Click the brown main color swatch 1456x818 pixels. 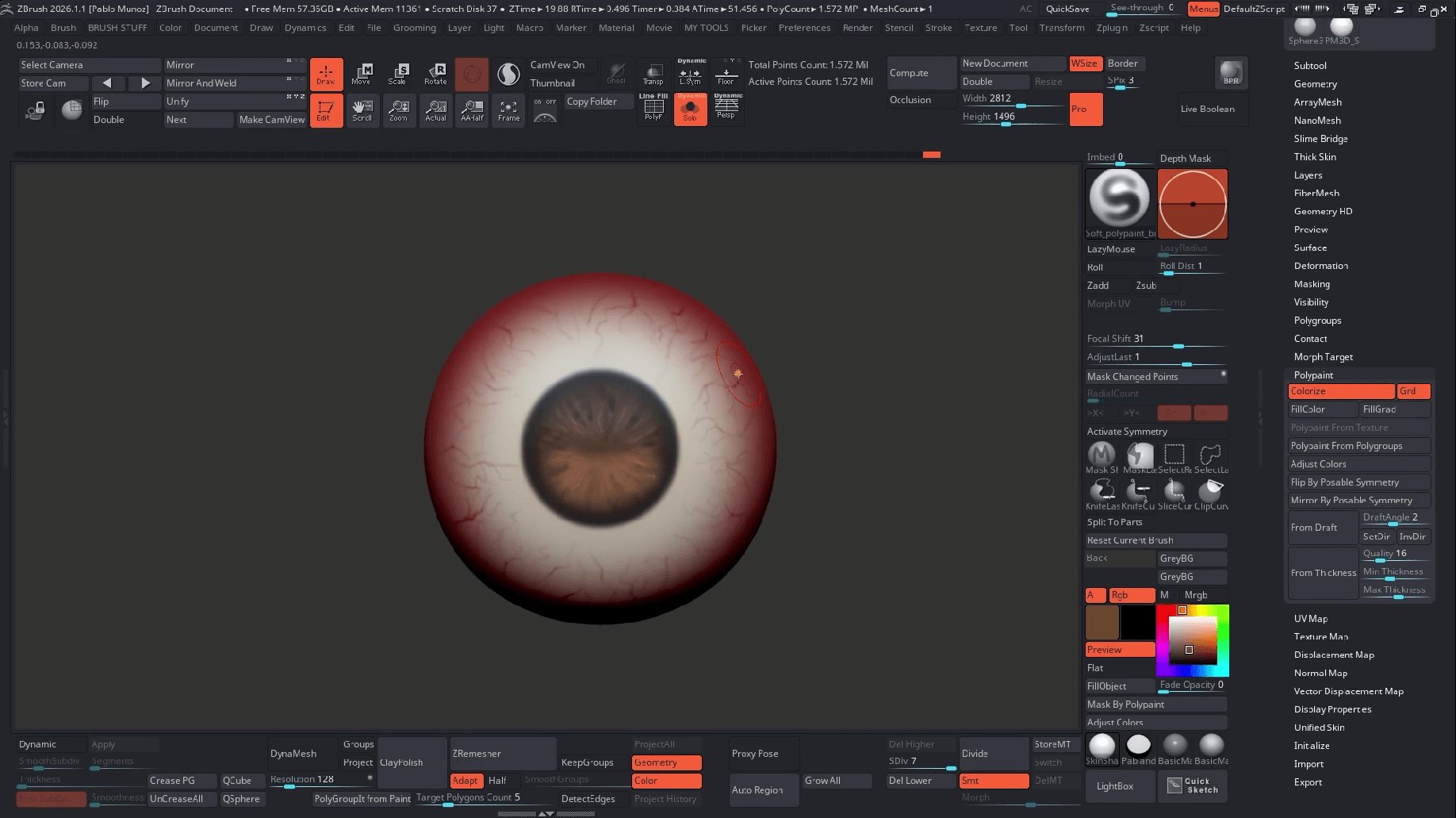[1102, 622]
